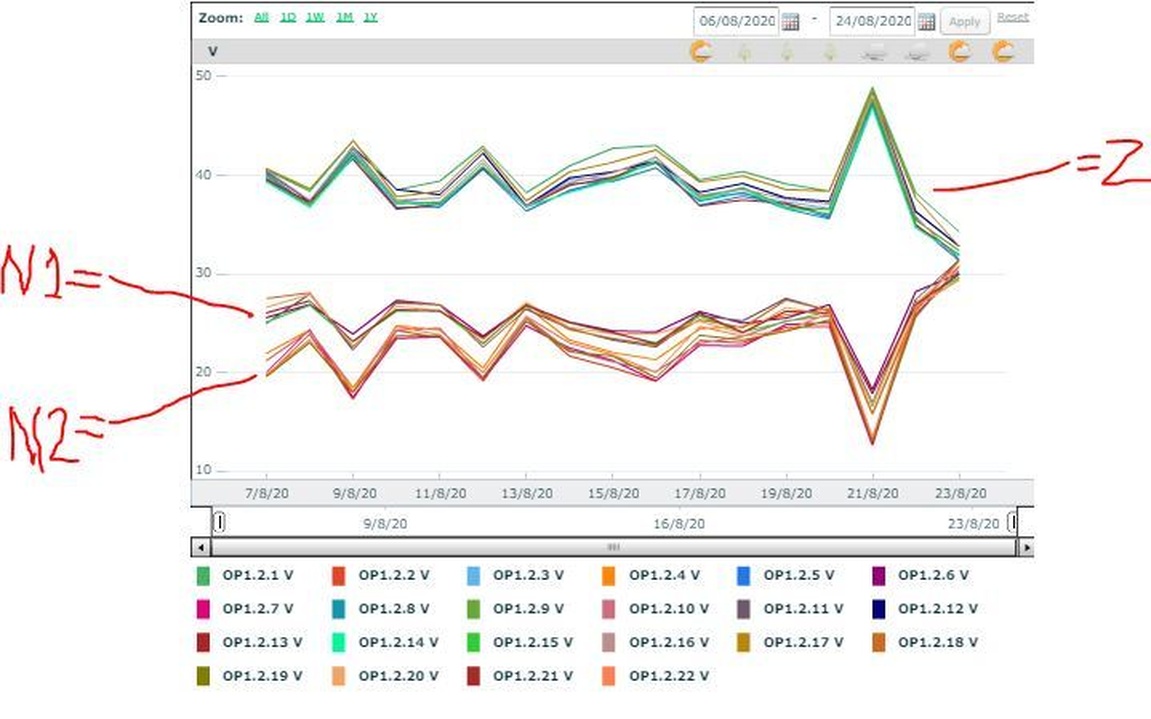Set zoom to 1Y
This screenshot has width=1151, height=719.
tap(371, 17)
